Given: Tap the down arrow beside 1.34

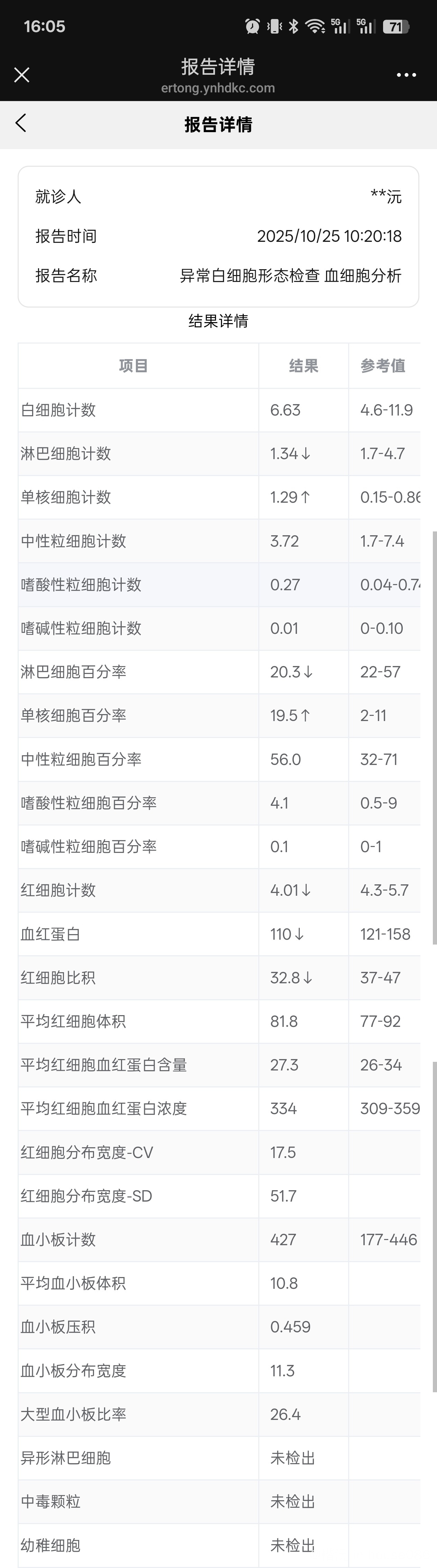Looking at the screenshot, I should (x=306, y=454).
